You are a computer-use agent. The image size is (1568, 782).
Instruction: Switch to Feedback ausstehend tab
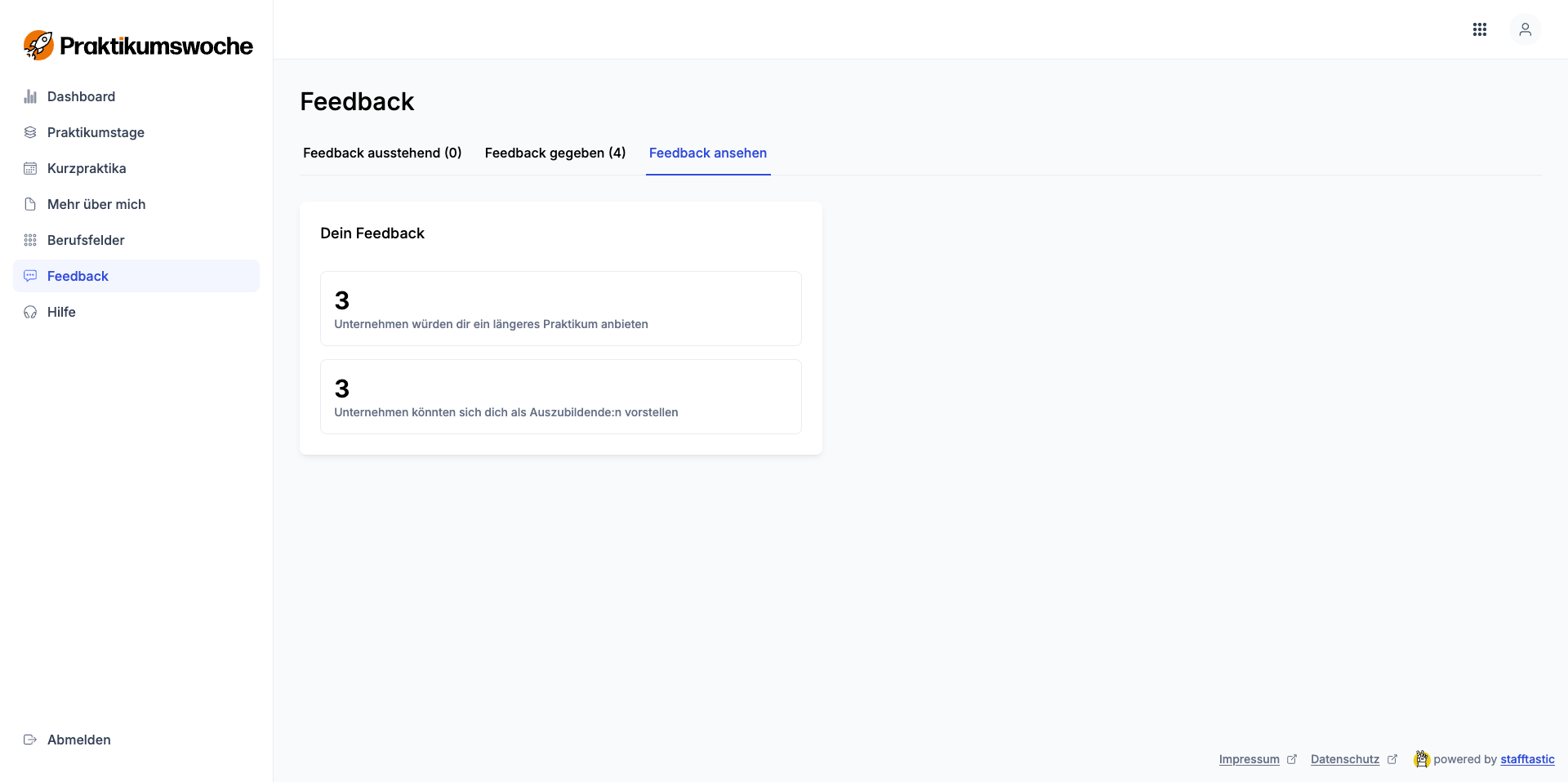[x=382, y=153]
